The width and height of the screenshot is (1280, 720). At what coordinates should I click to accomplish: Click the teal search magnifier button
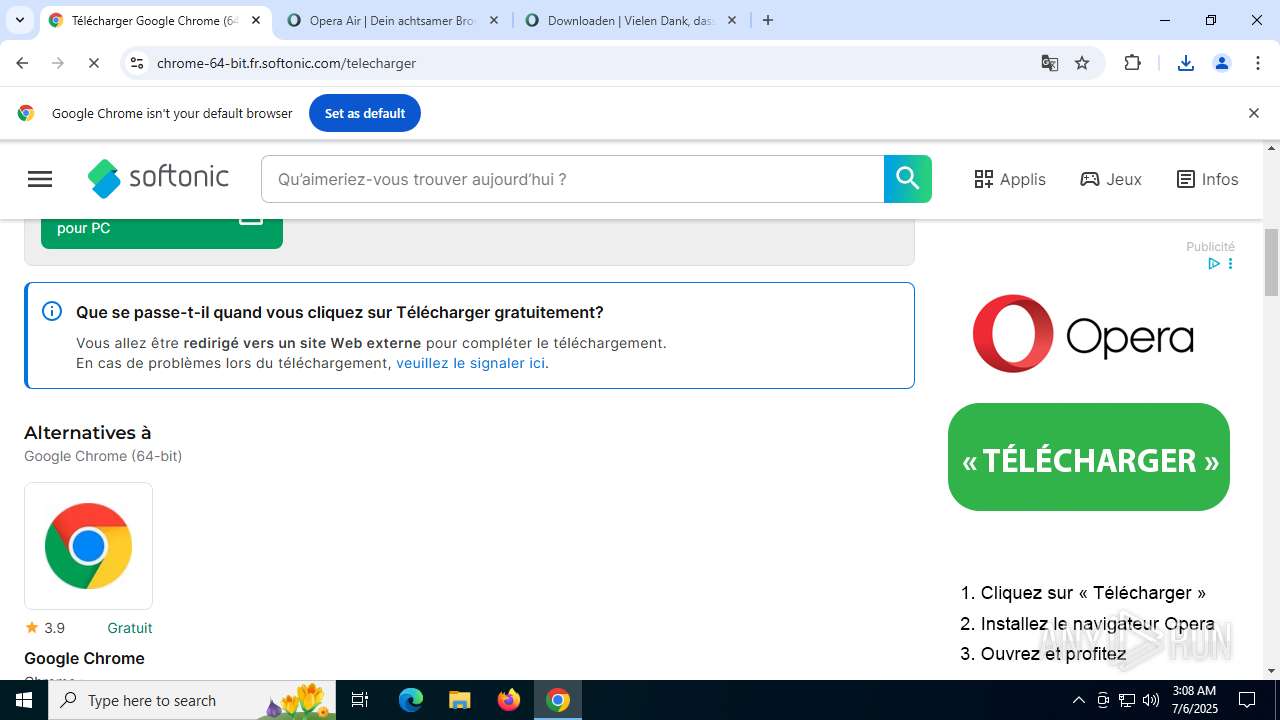[x=908, y=179]
